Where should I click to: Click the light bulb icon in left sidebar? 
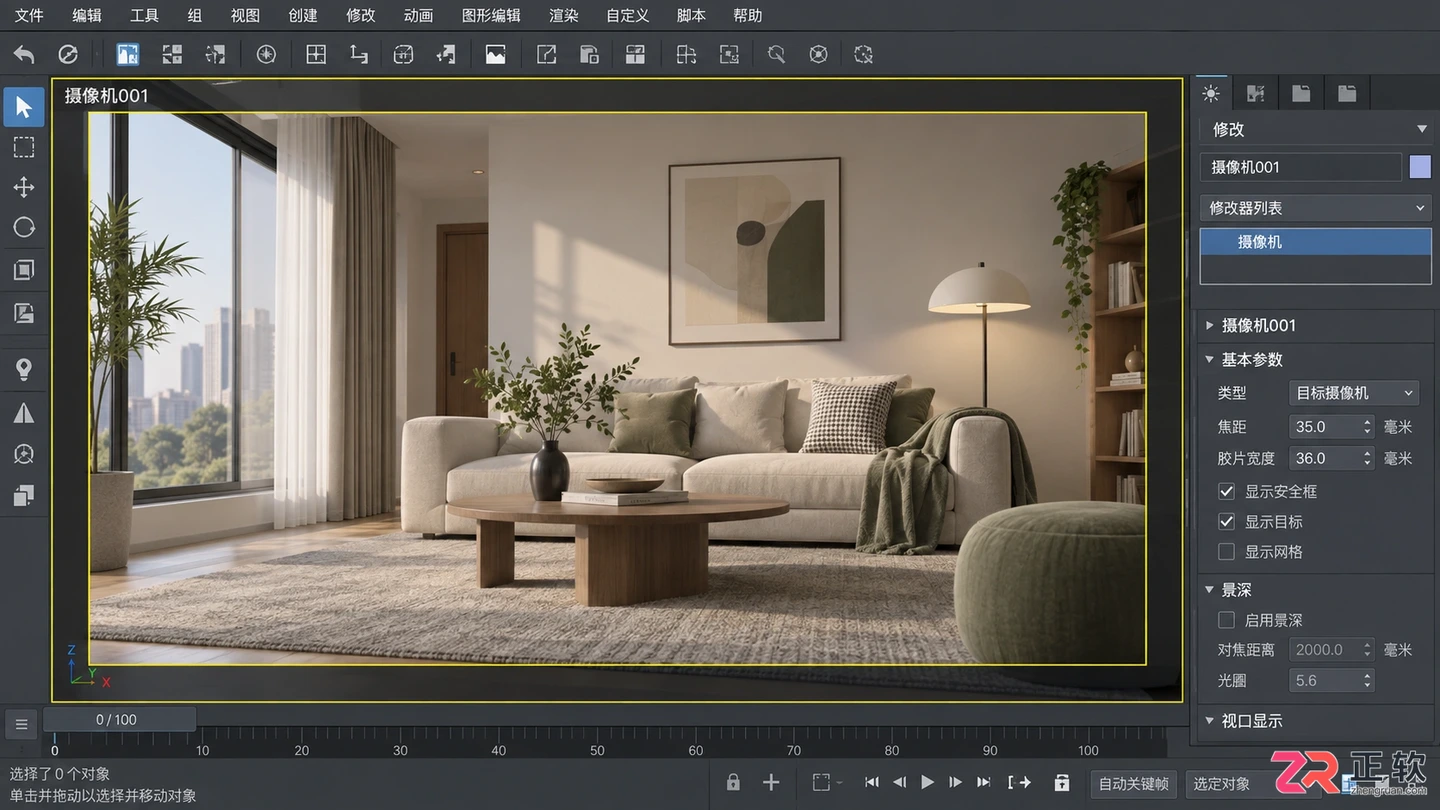(24, 369)
